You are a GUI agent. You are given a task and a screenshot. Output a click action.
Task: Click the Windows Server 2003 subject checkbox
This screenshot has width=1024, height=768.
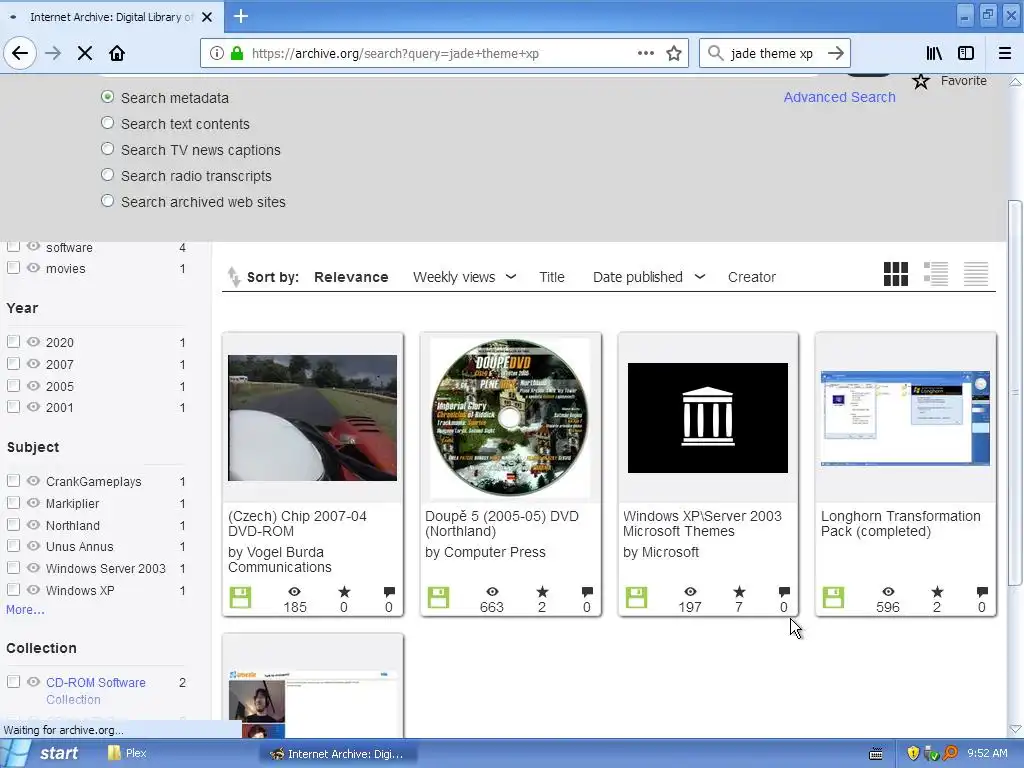pos(13,568)
